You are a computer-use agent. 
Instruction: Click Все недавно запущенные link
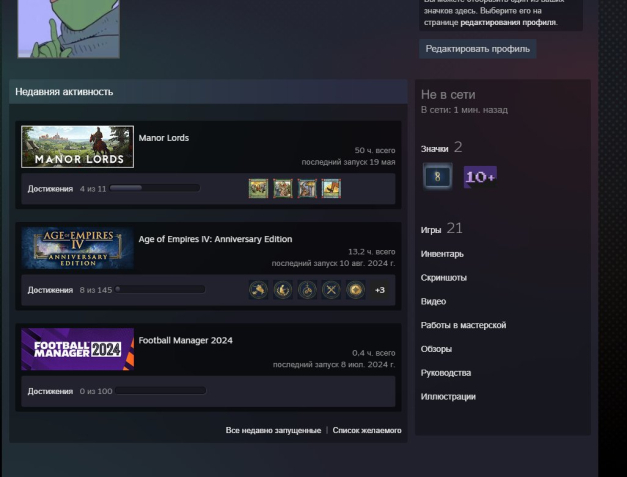click(x=273, y=430)
